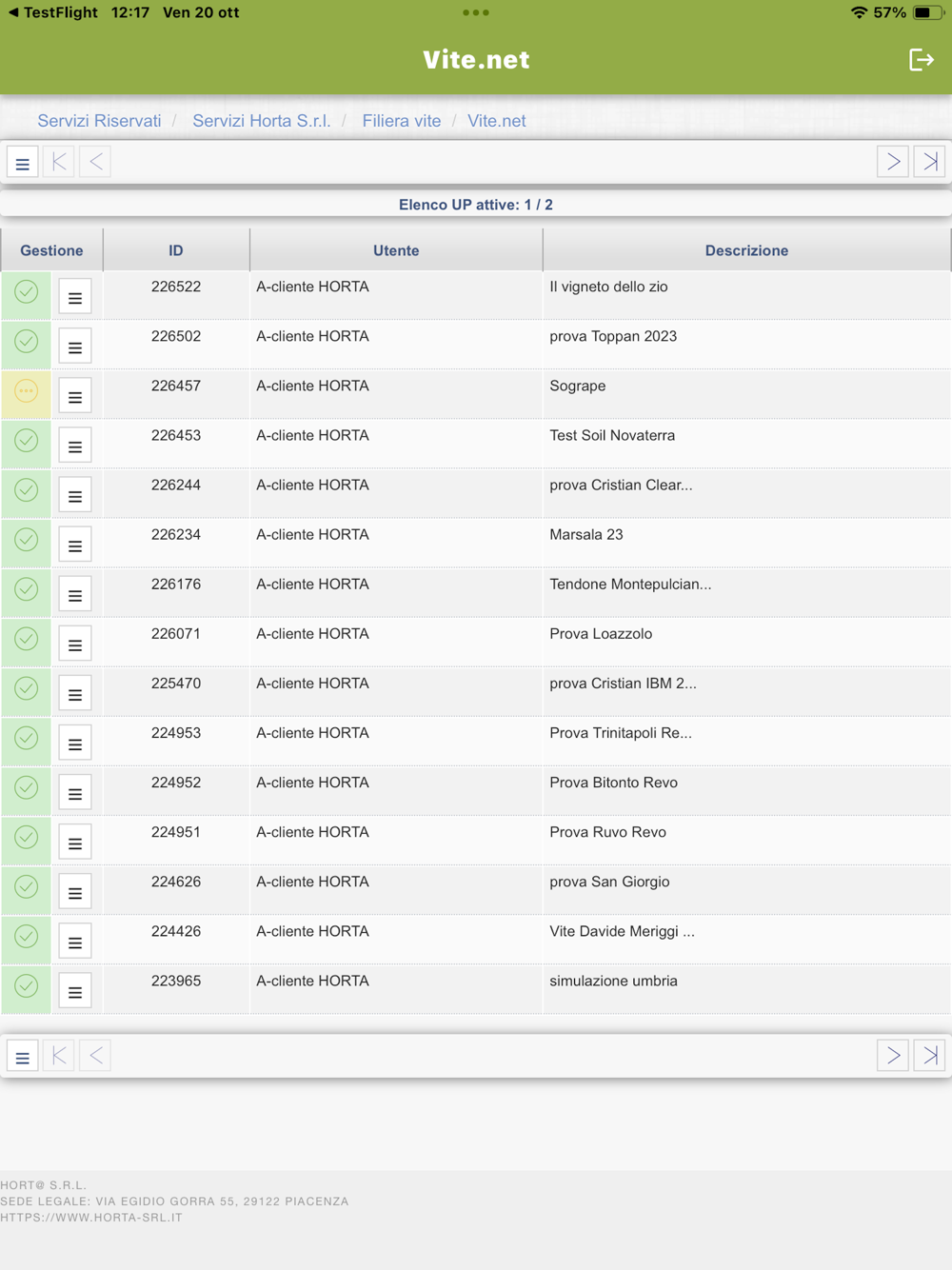Click the ID column header
The image size is (952, 1270).
(176, 250)
